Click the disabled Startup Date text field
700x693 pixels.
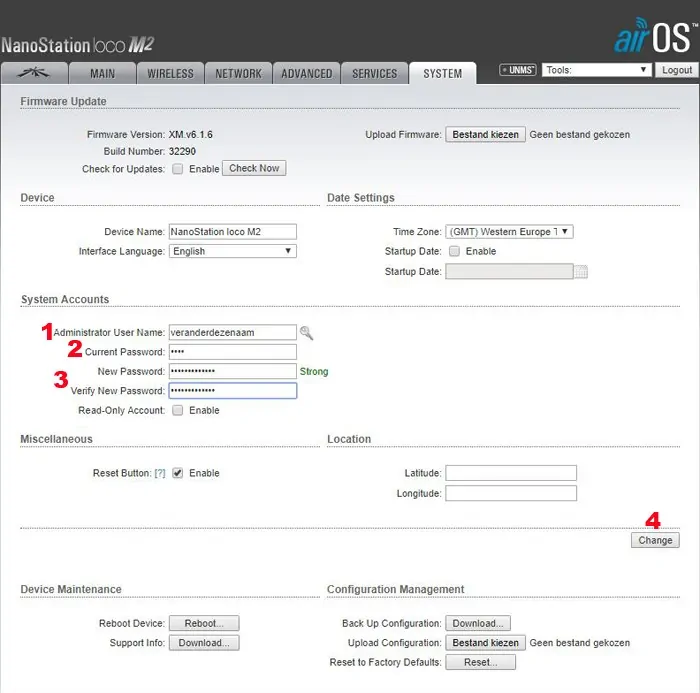(509, 271)
